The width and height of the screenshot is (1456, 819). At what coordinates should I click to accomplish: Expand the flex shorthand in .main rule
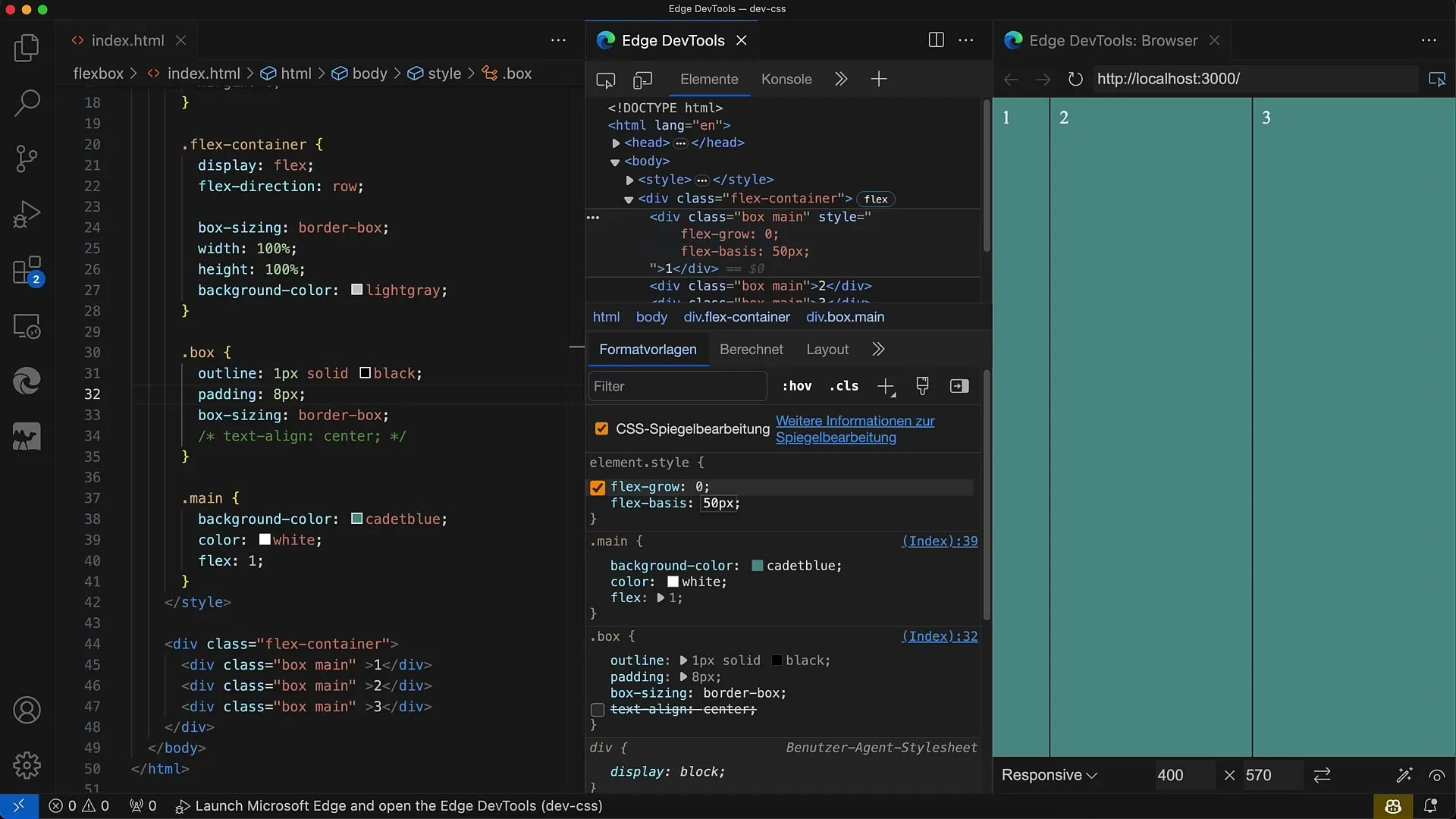pyautogui.click(x=661, y=598)
